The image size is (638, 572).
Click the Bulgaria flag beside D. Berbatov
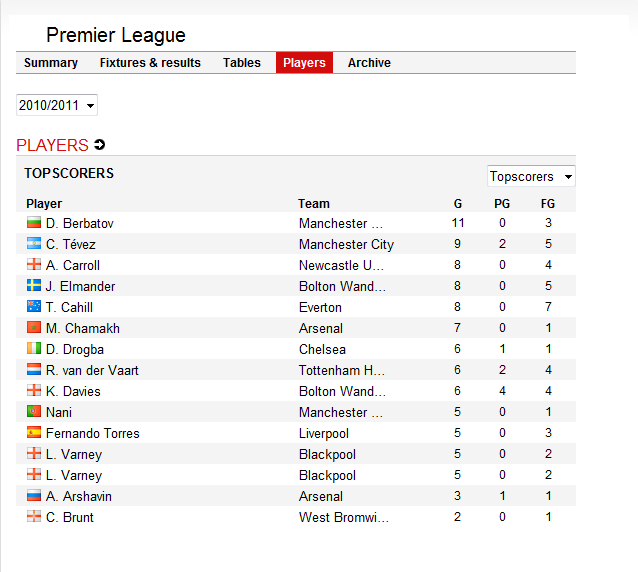pyautogui.click(x=34, y=222)
